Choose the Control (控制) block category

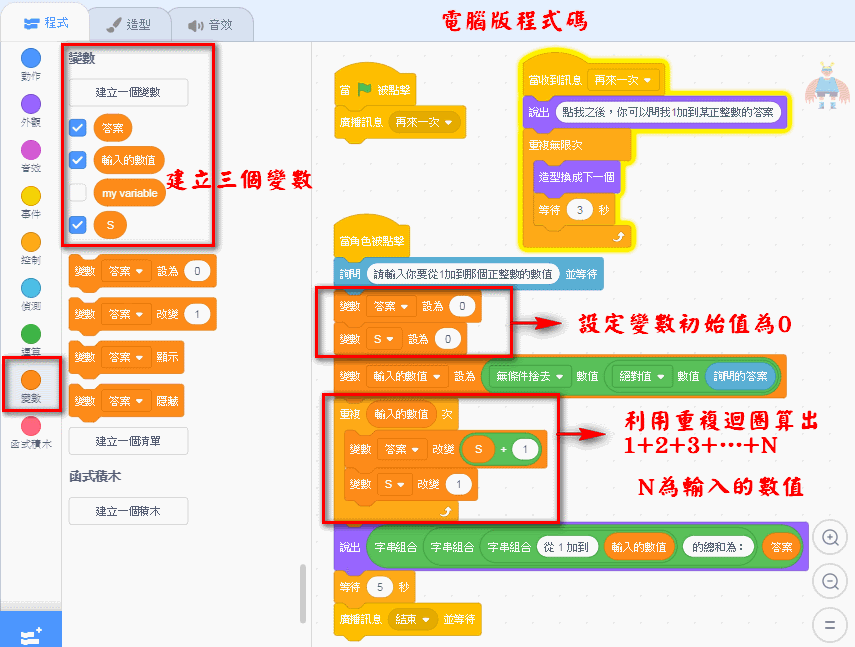pos(31,242)
